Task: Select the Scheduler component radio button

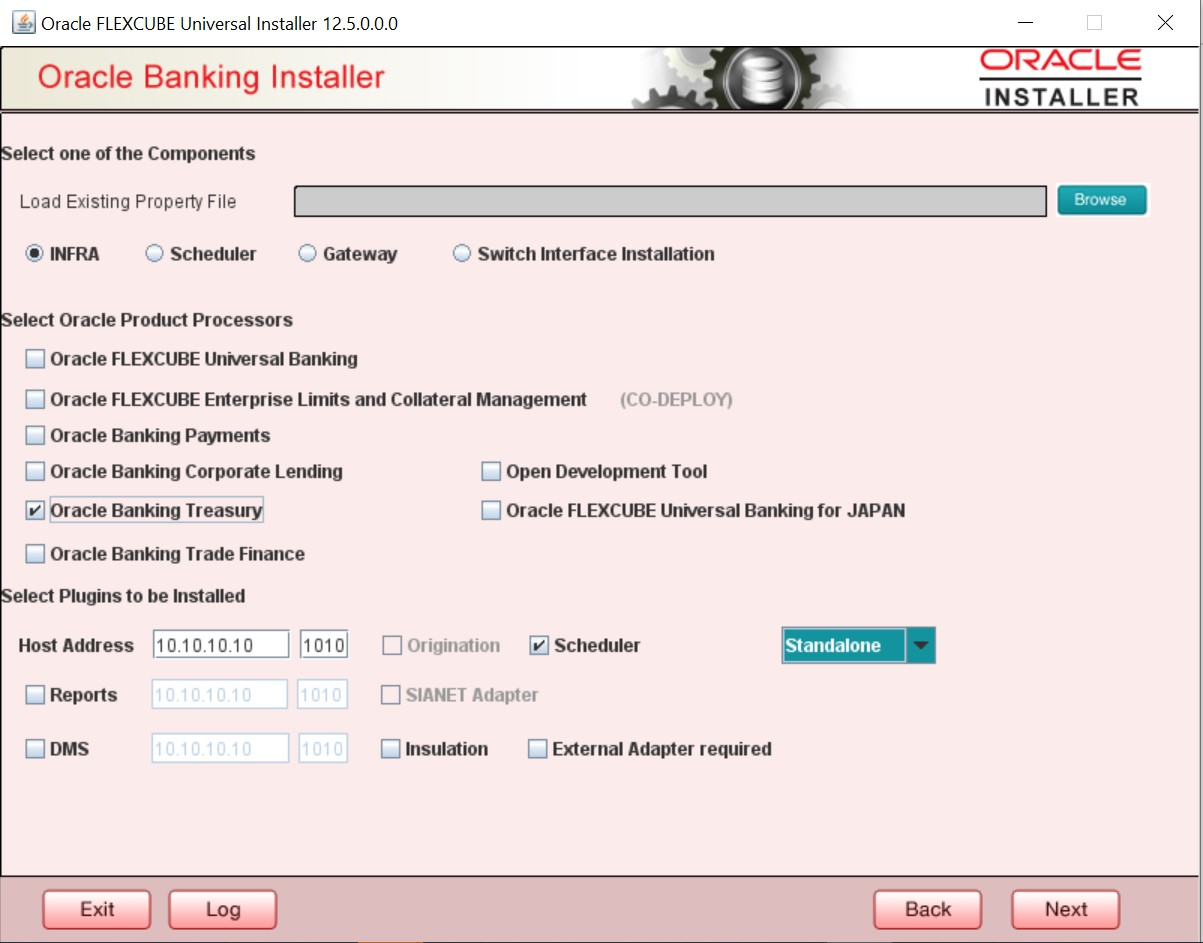Action: [x=154, y=254]
